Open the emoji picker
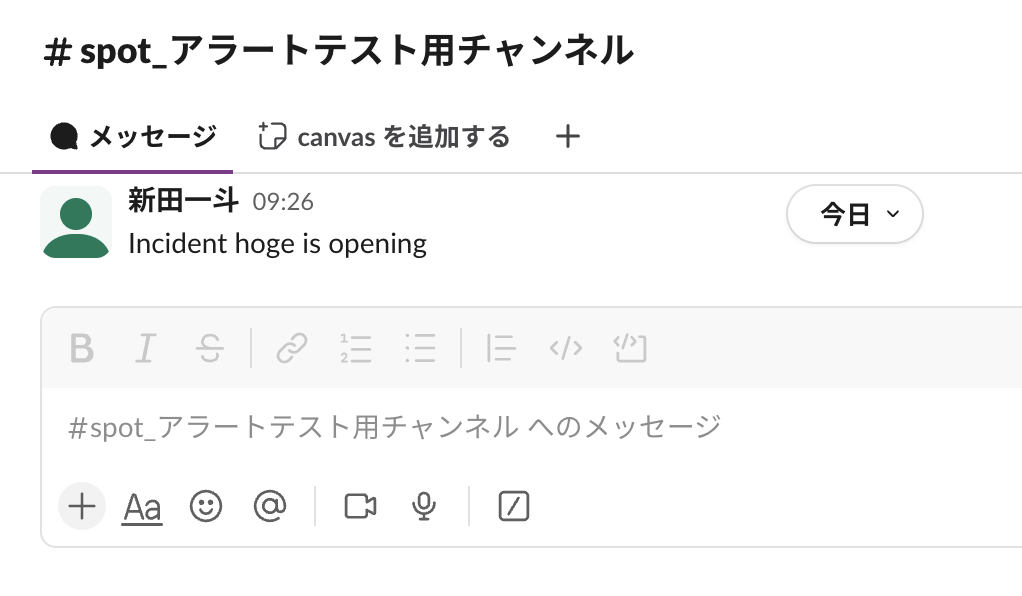The width and height of the screenshot is (1022, 596). (206, 507)
